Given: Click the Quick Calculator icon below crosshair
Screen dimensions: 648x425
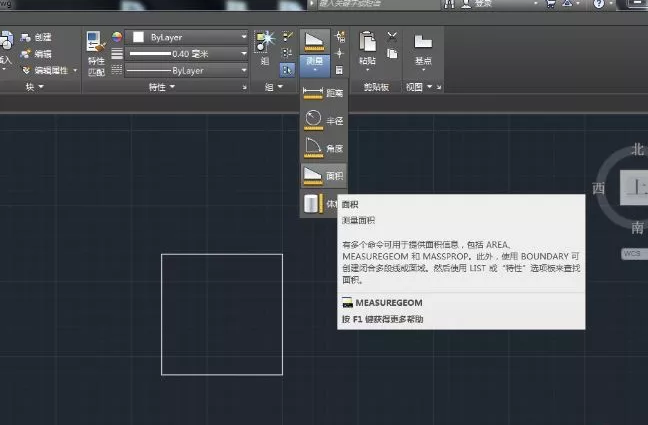Looking at the screenshot, I should coord(340,70).
